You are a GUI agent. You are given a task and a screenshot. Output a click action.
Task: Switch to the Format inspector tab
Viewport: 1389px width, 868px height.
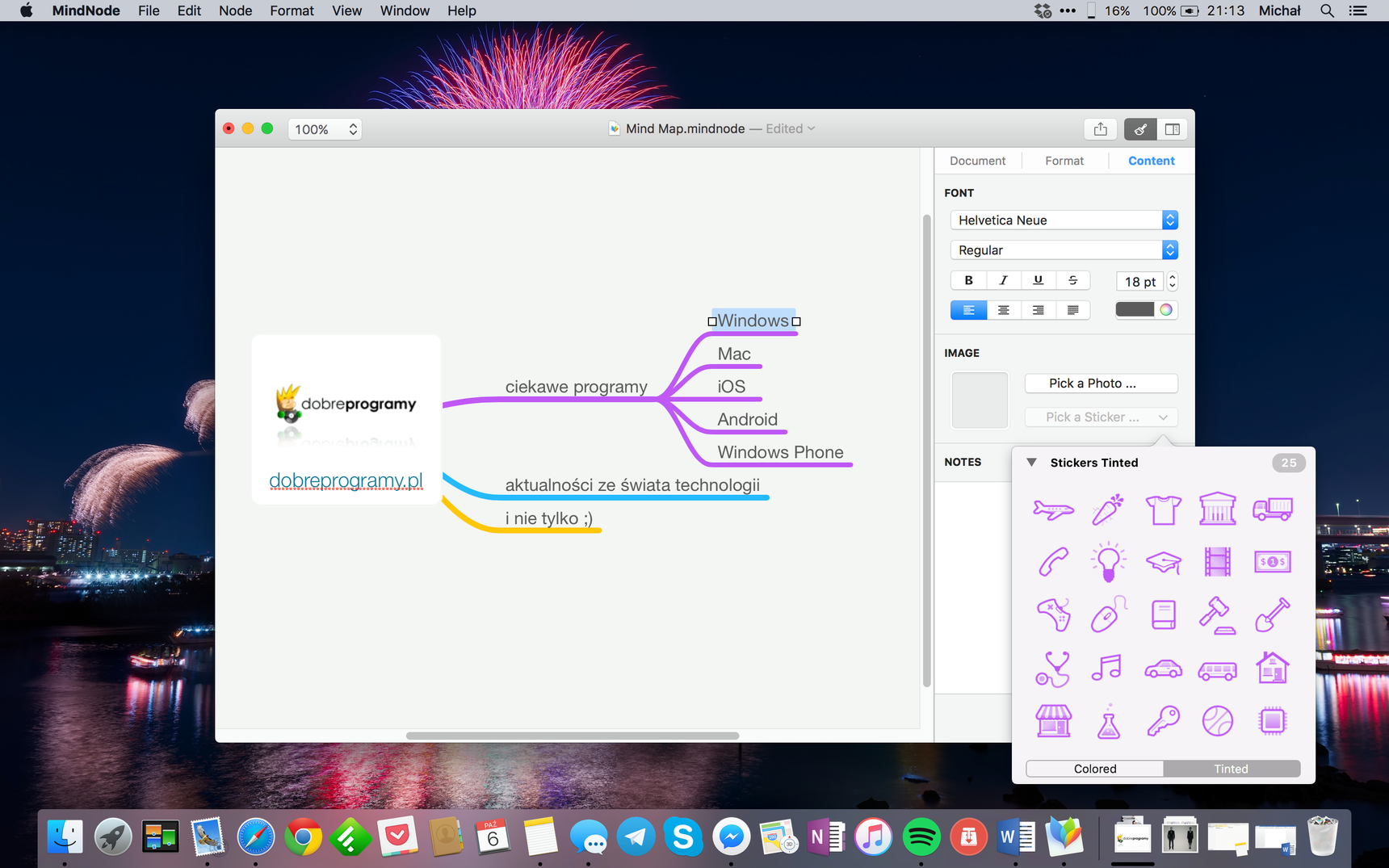[x=1064, y=161]
